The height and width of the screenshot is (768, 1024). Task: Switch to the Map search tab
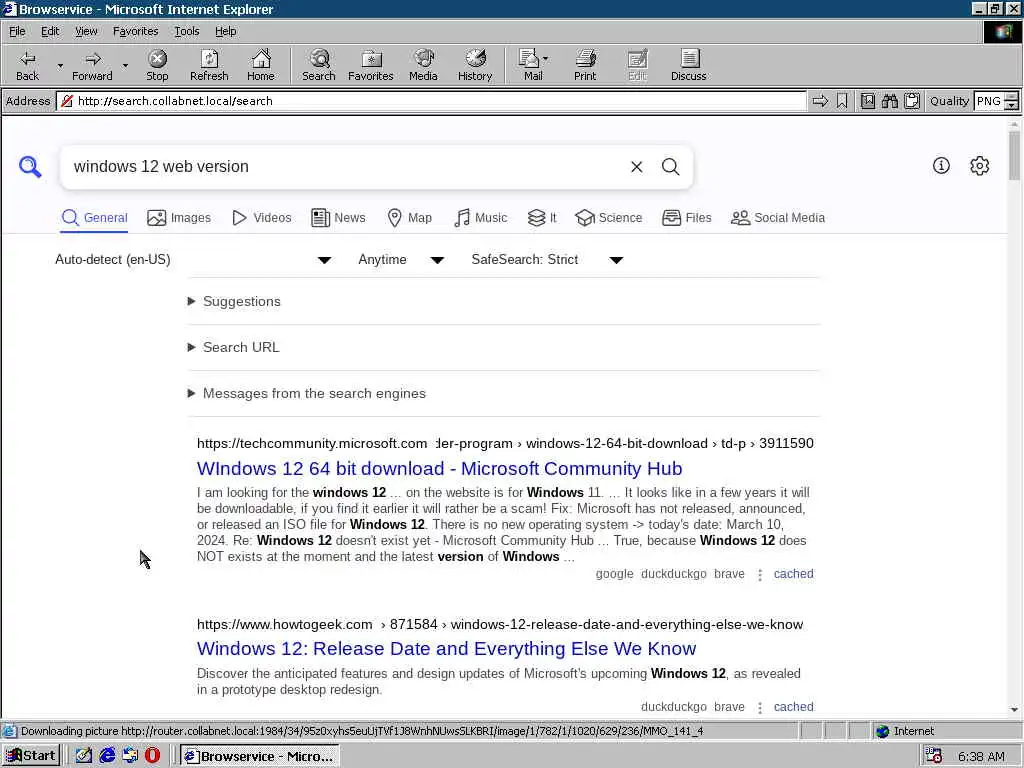(x=409, y=217)
